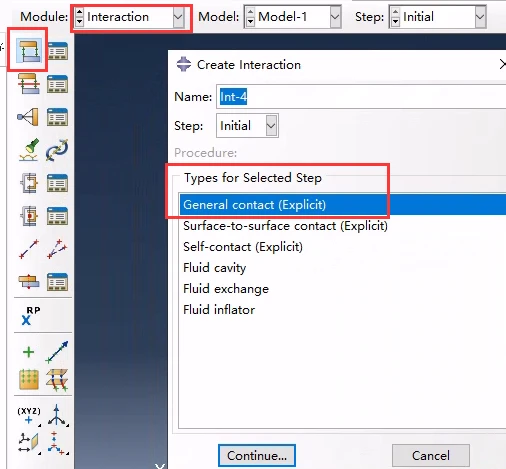The width and height of the screenshot is (506, 469).
Task: Click the blue diagonal double-arrow line tool
Action: point(57,352)
